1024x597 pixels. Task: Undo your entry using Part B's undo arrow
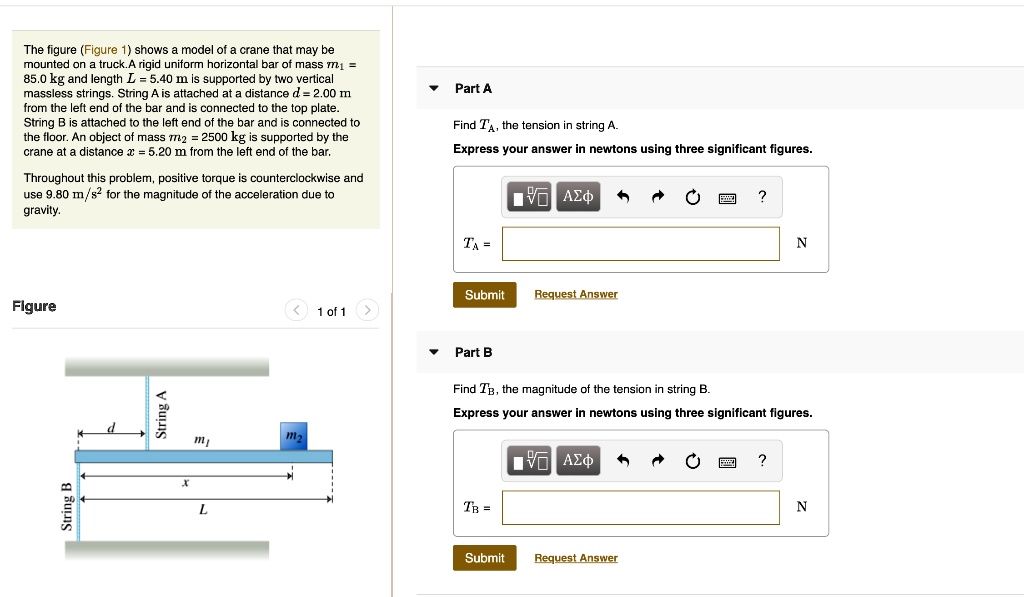click(624, 460)
